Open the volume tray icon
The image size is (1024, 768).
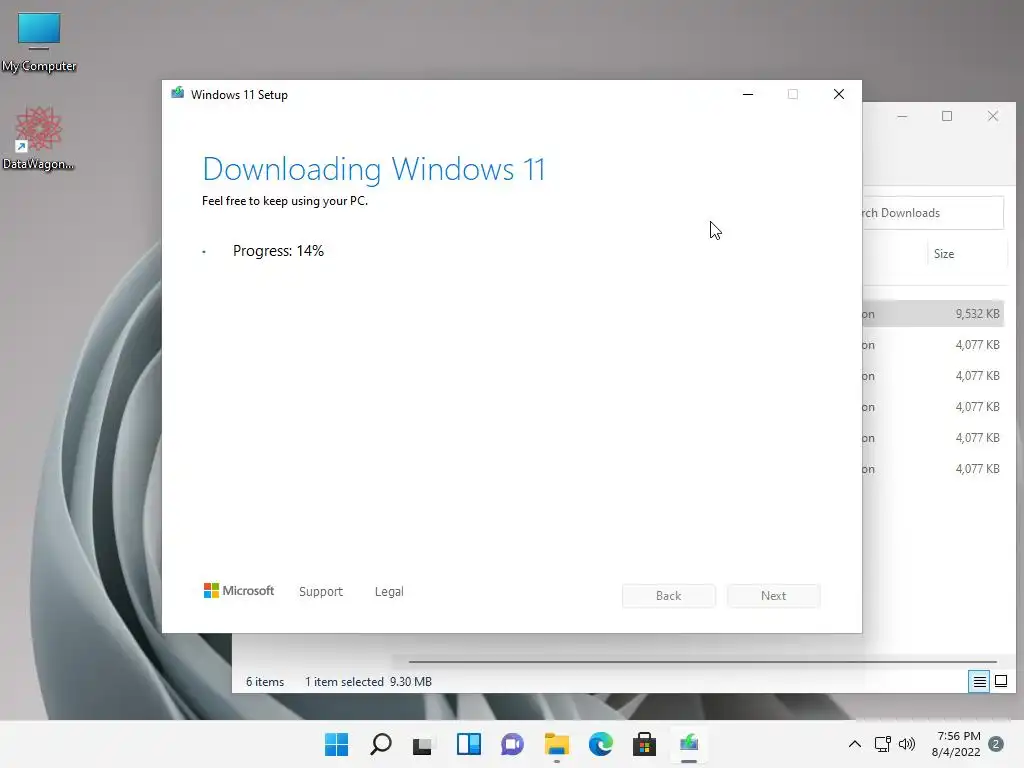(906, 744)
